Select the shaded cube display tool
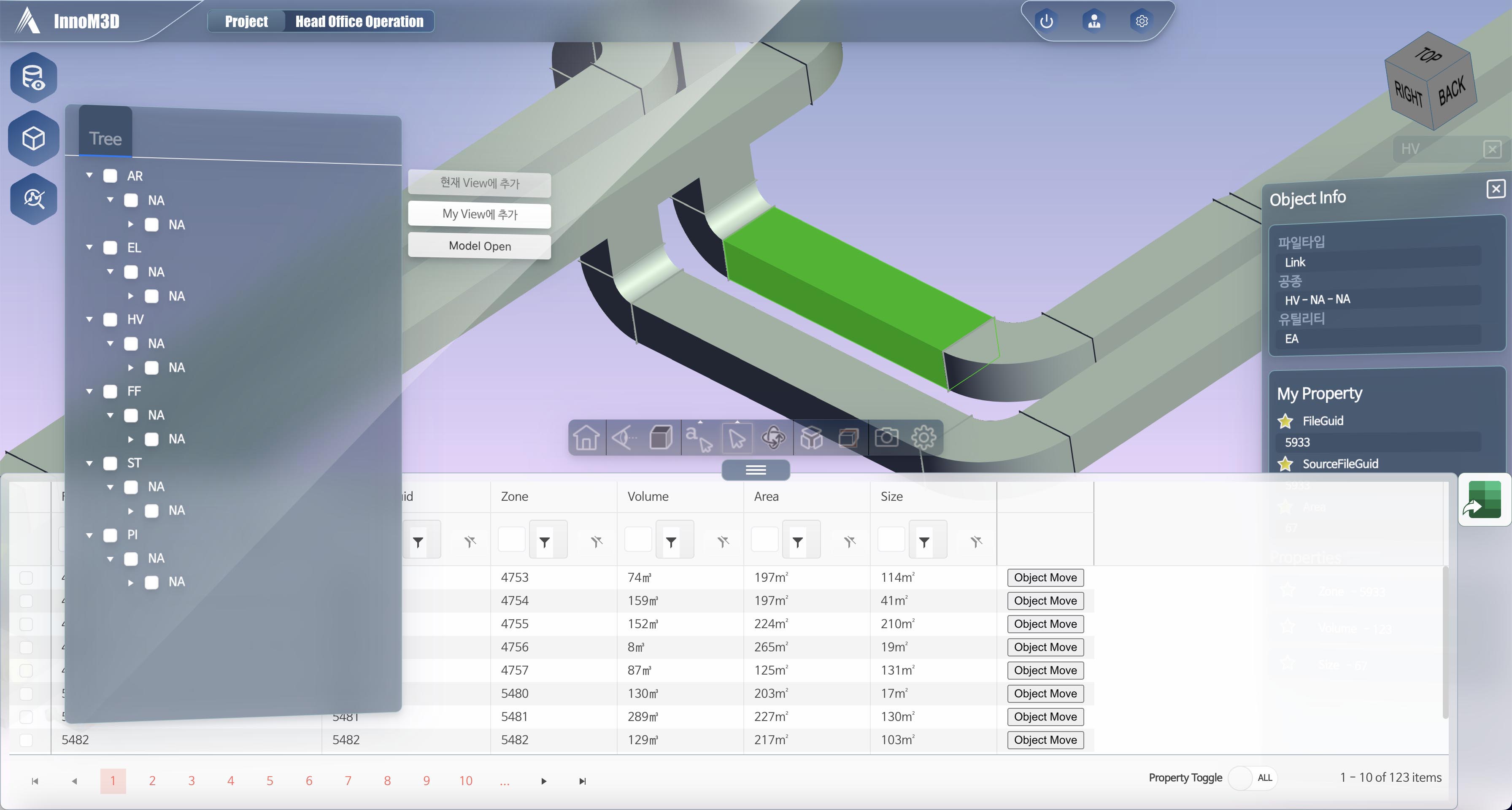Viewport: 1512px width, 810px height. point(661,438)
